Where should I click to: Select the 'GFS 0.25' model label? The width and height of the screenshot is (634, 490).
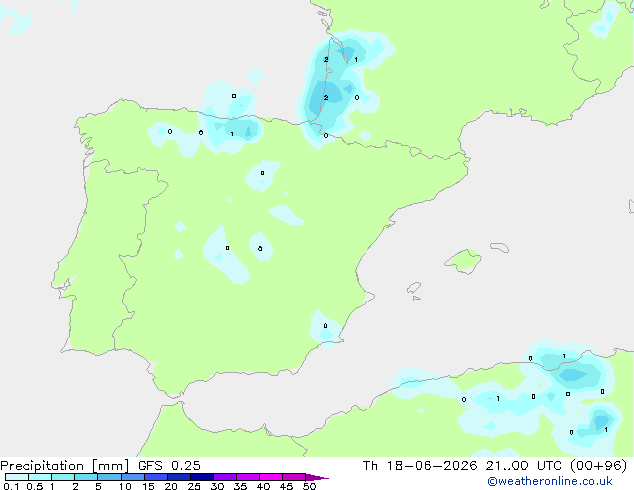(x=169, y=466)
